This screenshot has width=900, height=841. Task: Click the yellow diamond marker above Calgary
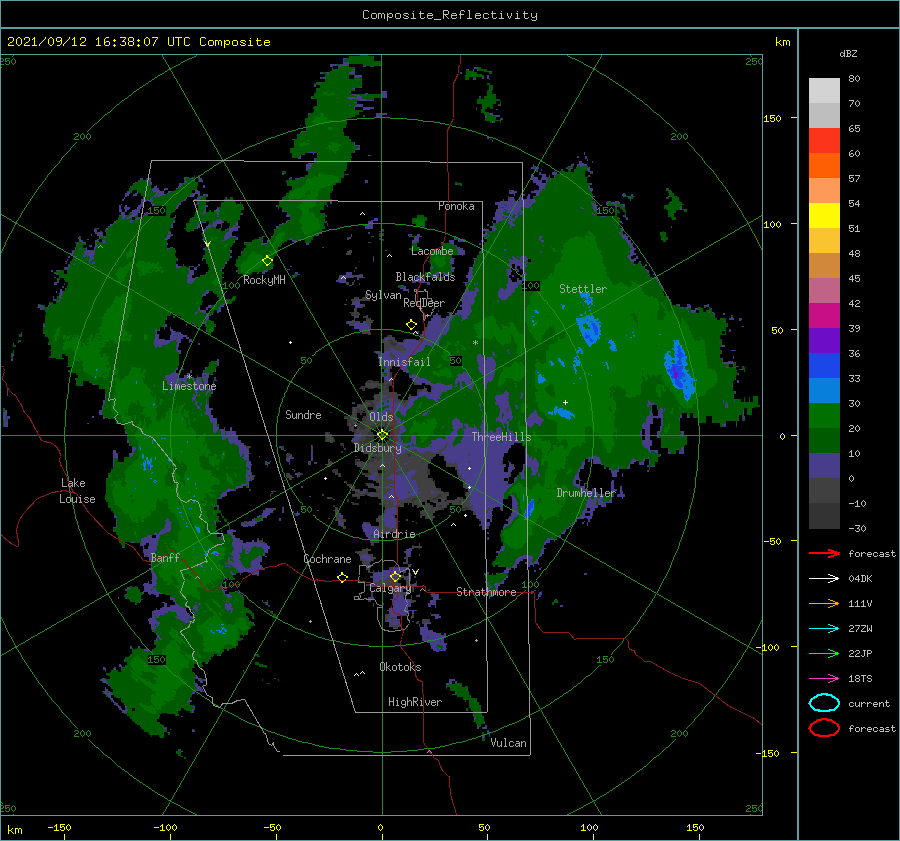point(395,576)
